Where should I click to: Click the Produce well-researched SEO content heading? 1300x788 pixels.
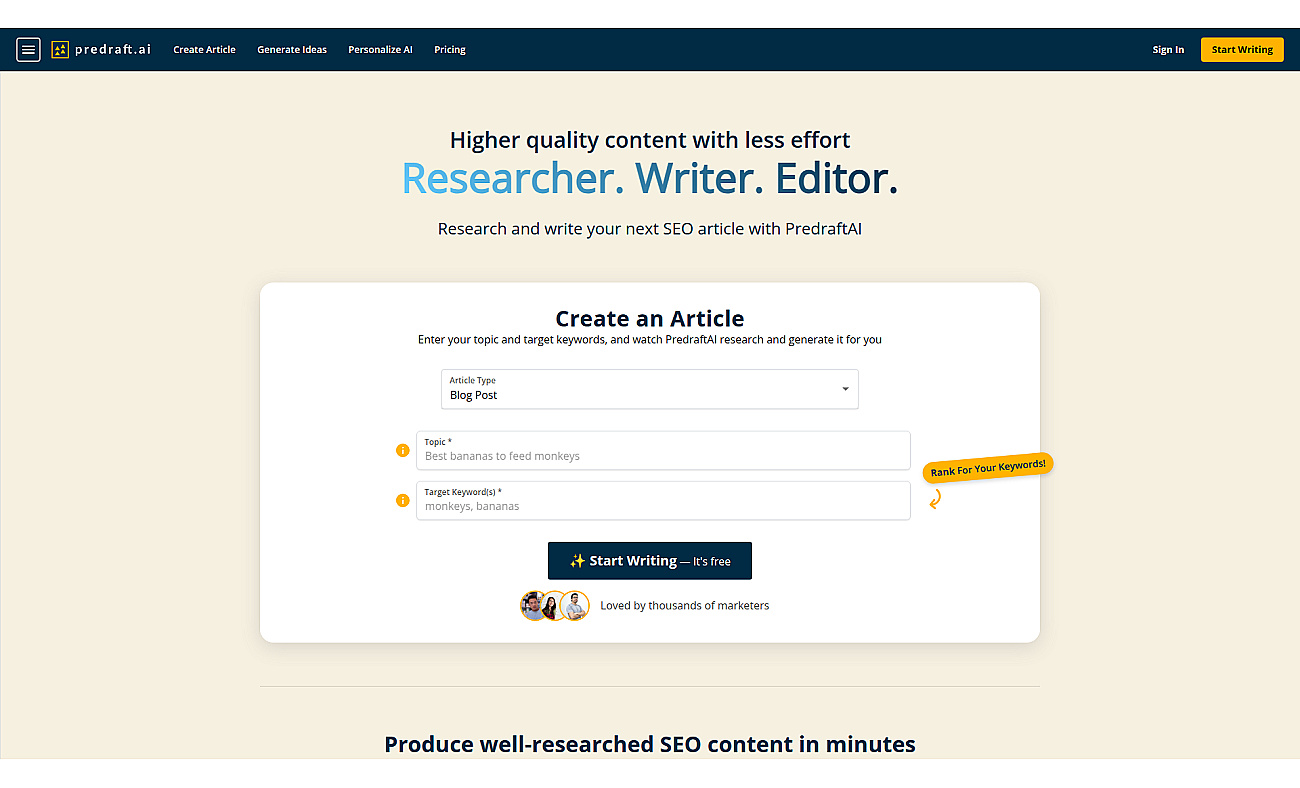pyautogui.click(x=650, y=744)
